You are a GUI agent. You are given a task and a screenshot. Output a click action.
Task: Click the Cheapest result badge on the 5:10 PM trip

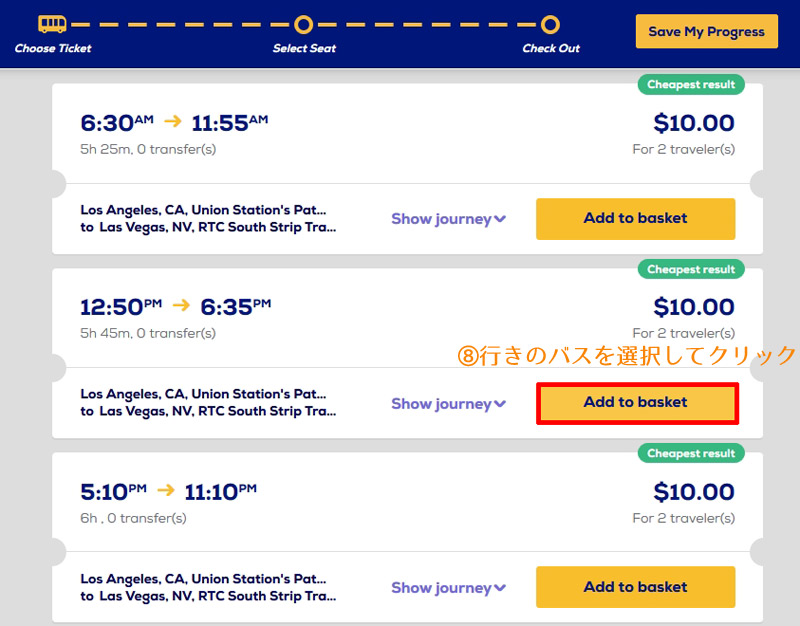point(691,454)
